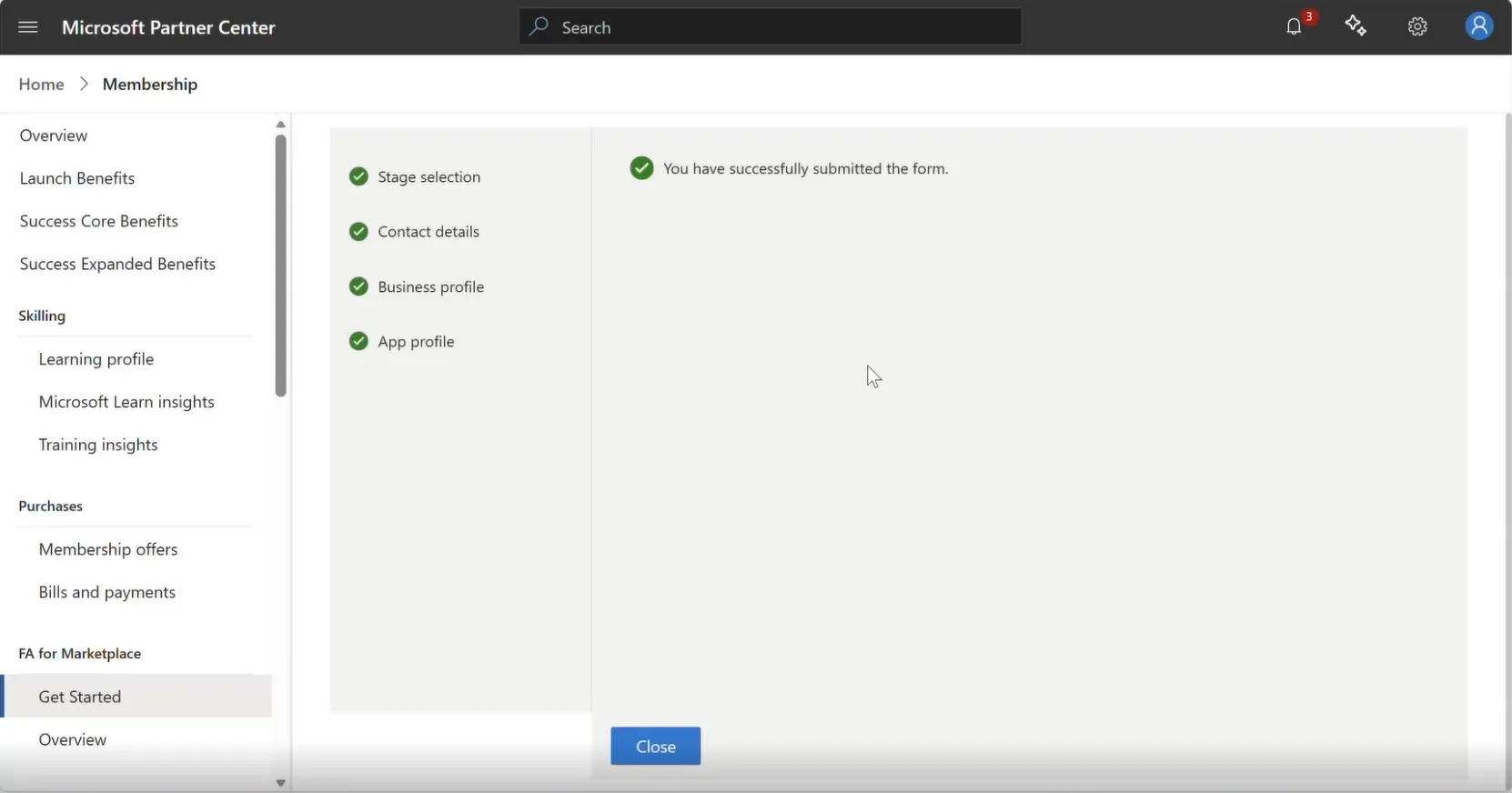Select the Business profile step

(431, 286)
